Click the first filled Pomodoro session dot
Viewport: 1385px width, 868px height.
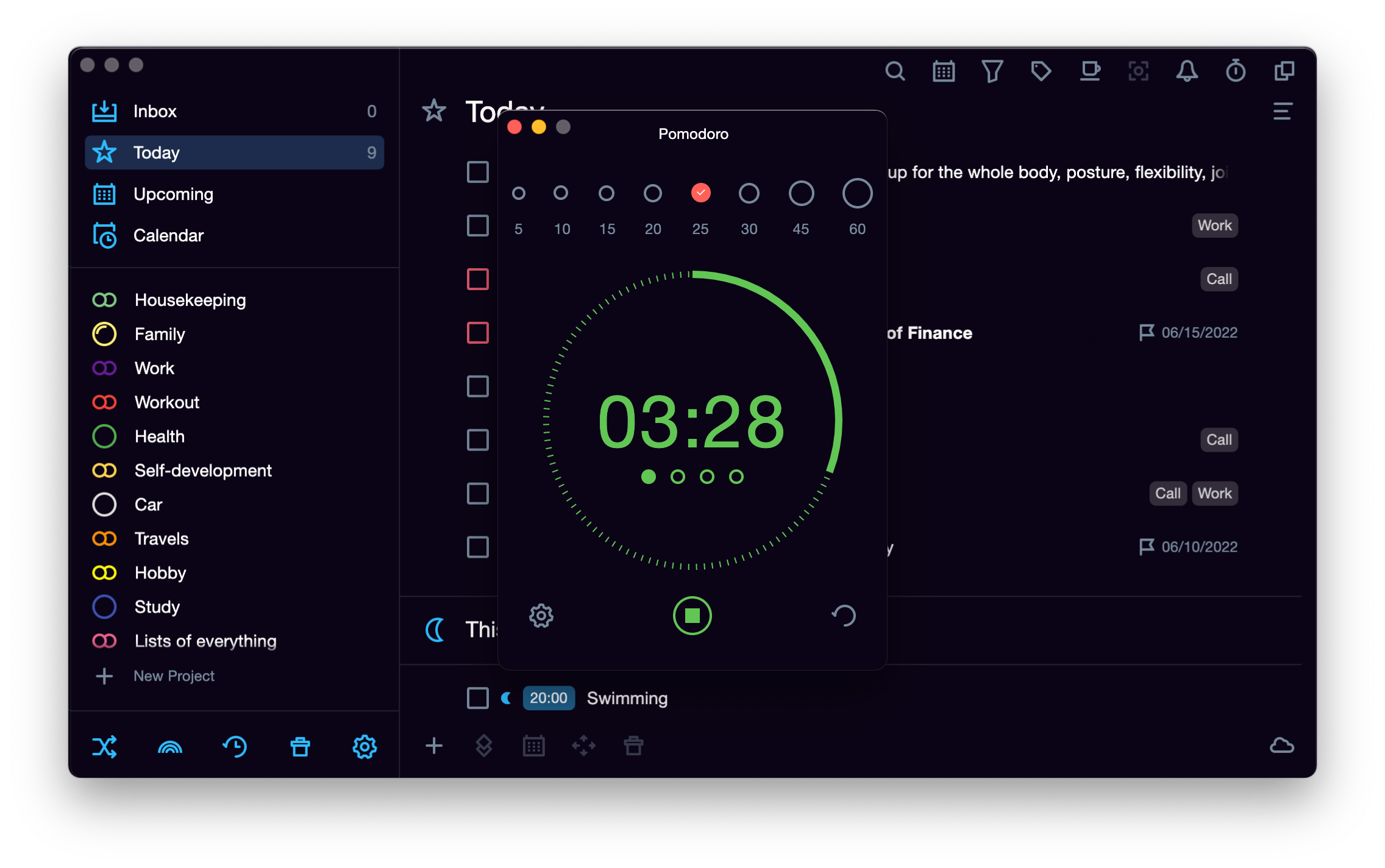pos(649,477)
